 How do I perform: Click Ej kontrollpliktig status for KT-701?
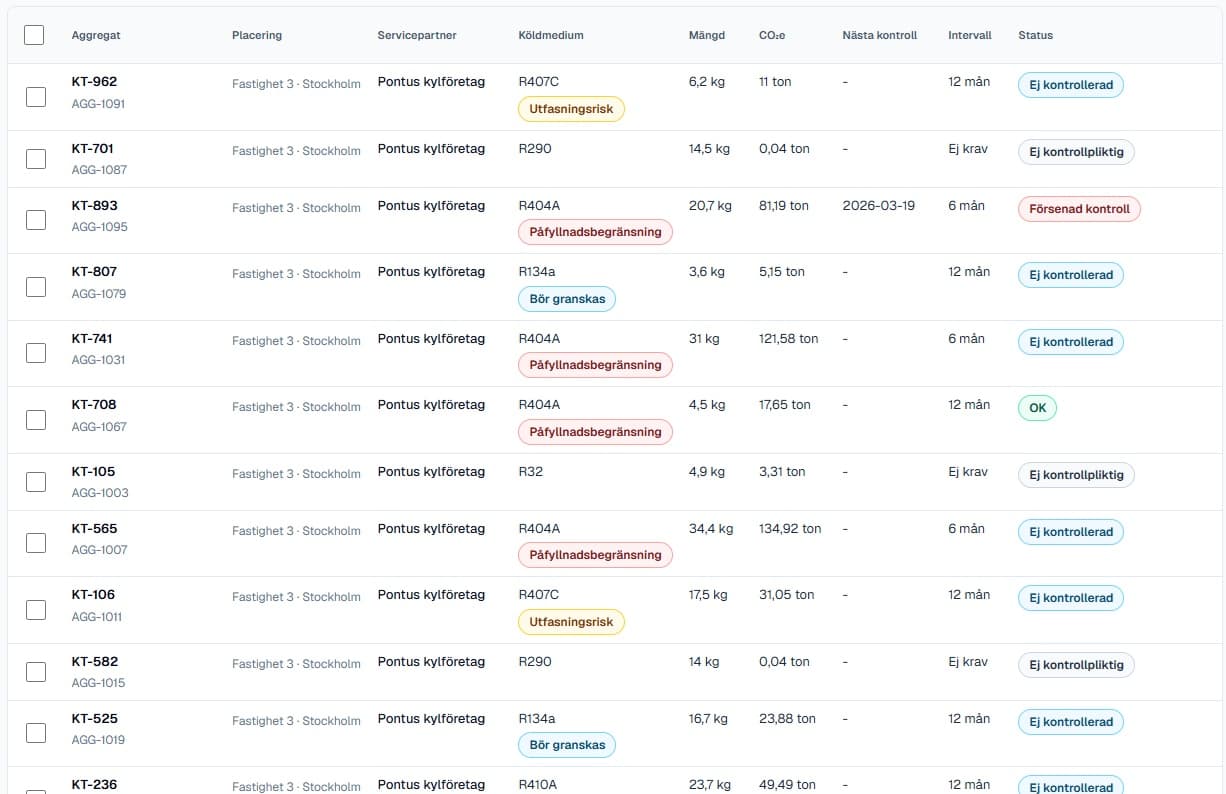(x=1076, y=152)
